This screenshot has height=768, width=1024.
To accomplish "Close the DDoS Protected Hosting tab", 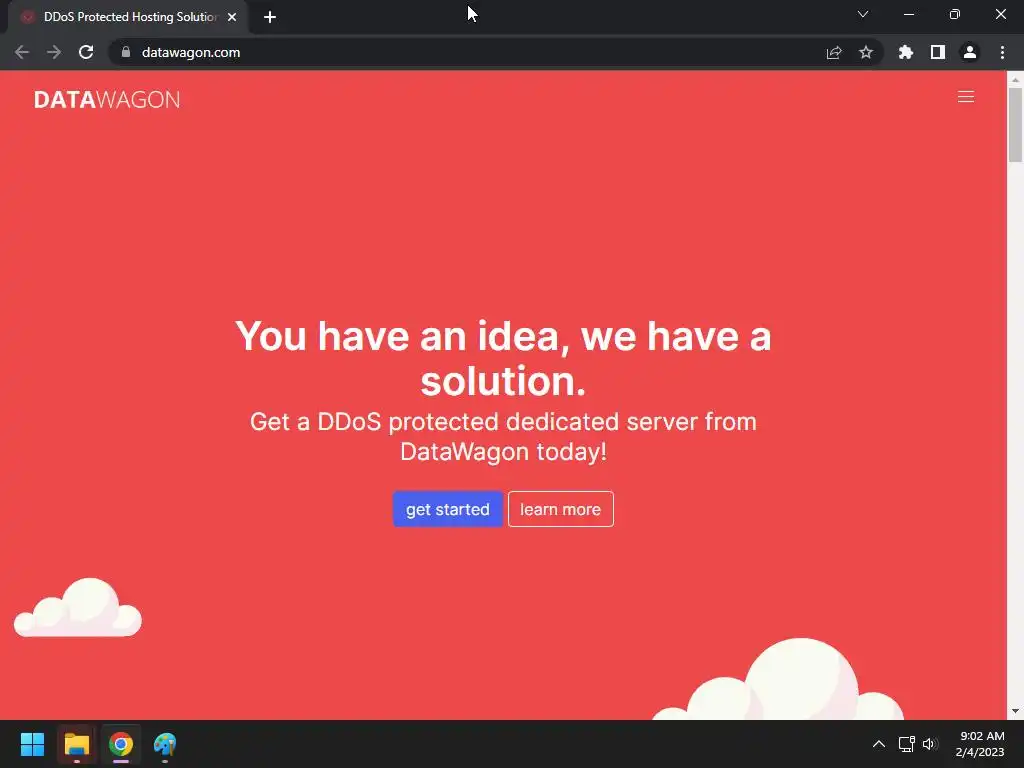I will coord(232,17).
